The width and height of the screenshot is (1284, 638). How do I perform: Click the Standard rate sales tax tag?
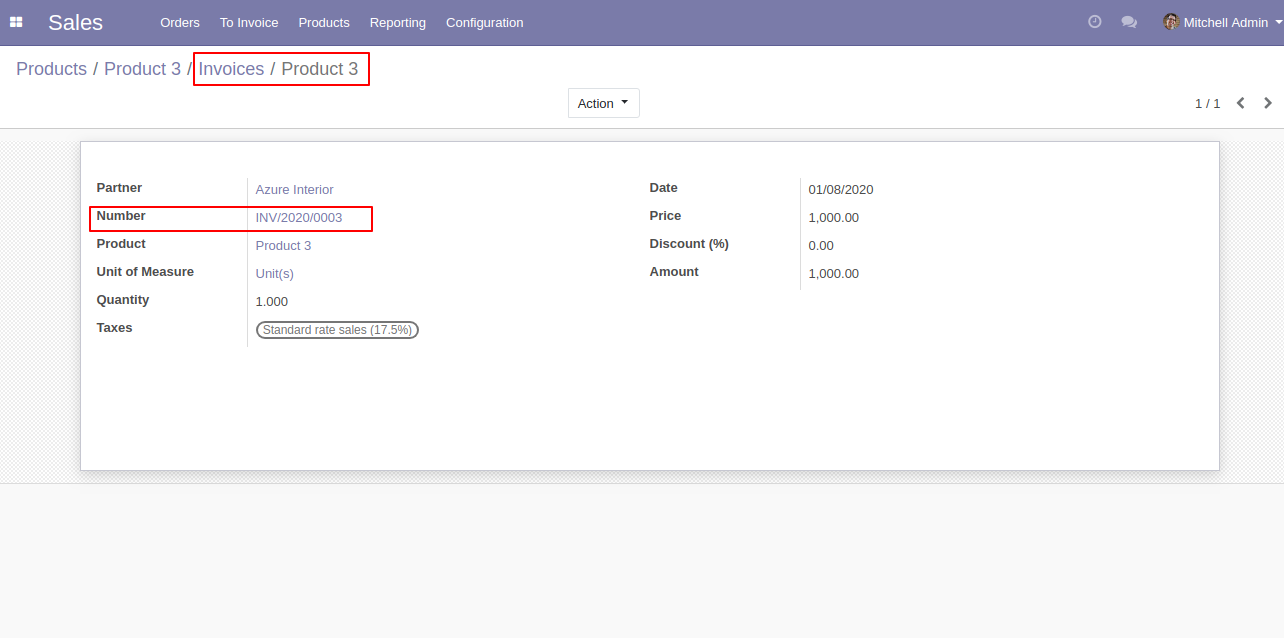pos(337,330)
